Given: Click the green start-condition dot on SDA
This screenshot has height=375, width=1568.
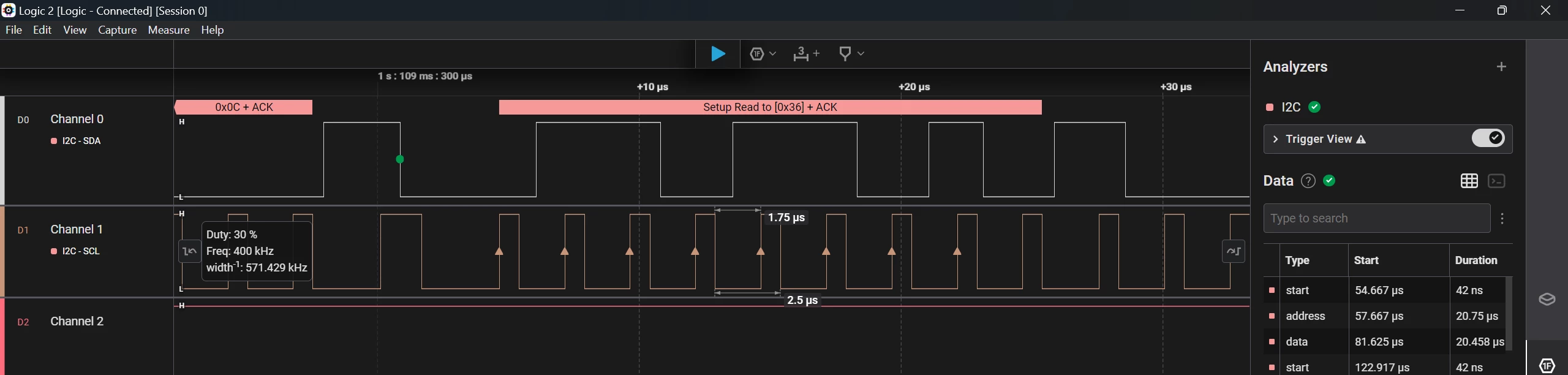Looking at the screenshot, I should [x=400, y=159].
